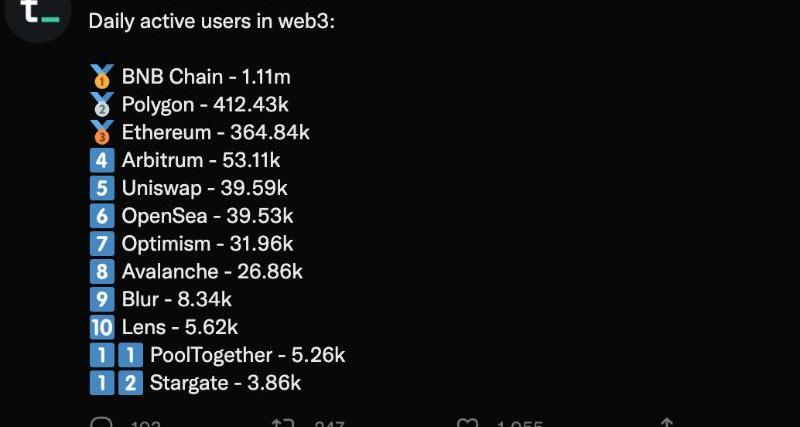800x427 pixels.
Task: Click the number 10 emoji beside Lens
Action: (x=102, y=327)
